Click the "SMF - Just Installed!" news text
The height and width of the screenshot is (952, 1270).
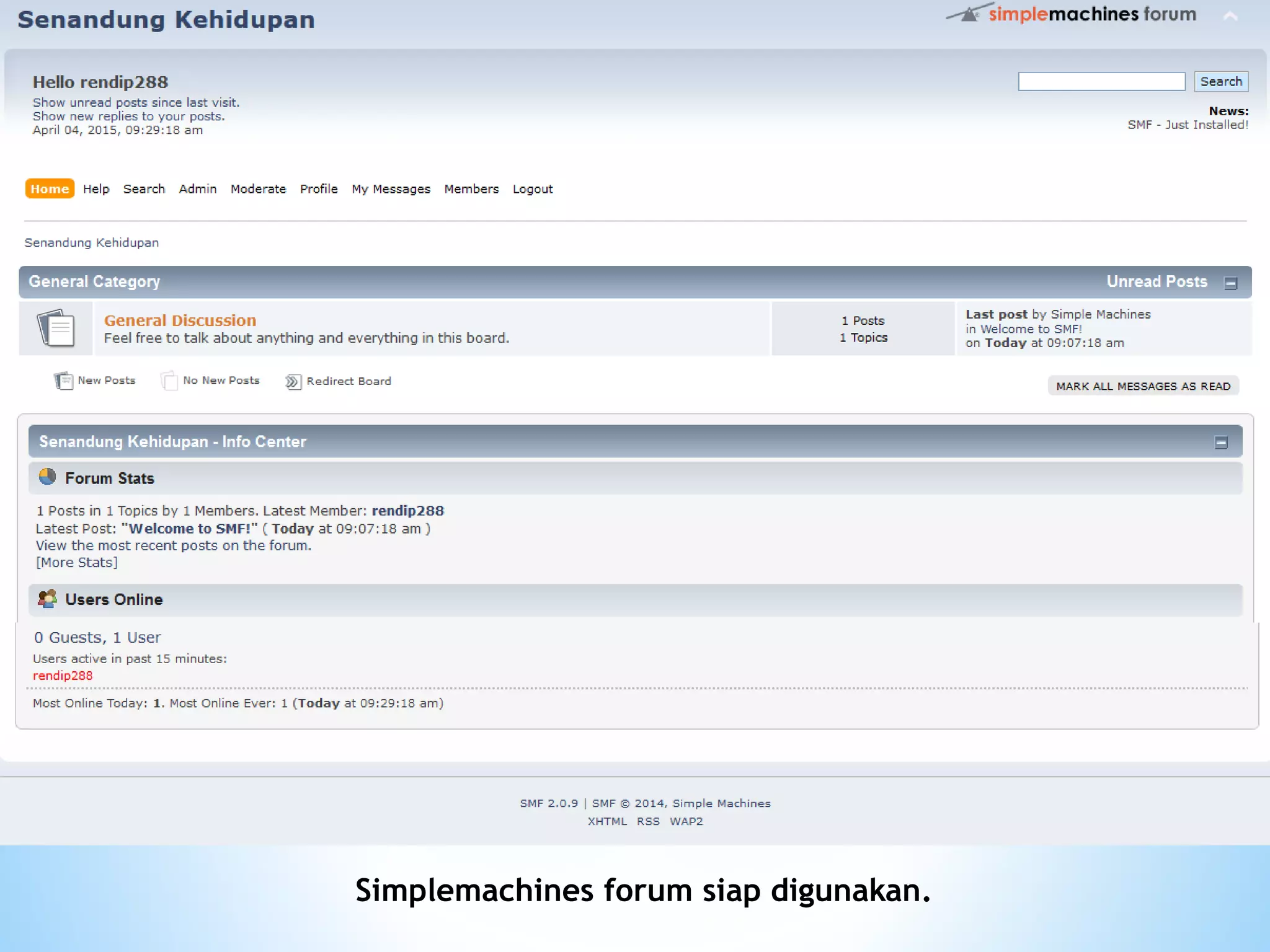(1188, 125)
